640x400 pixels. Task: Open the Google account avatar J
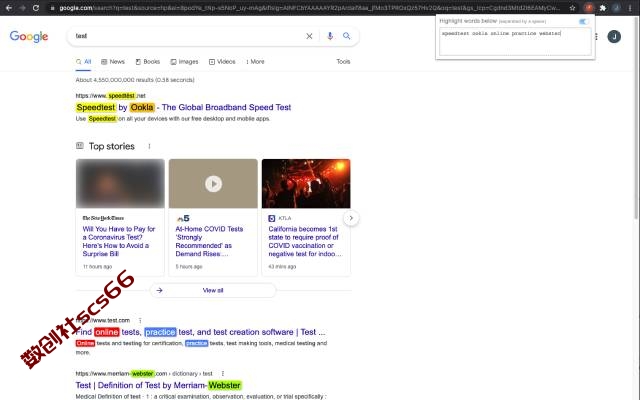[614, 37]
